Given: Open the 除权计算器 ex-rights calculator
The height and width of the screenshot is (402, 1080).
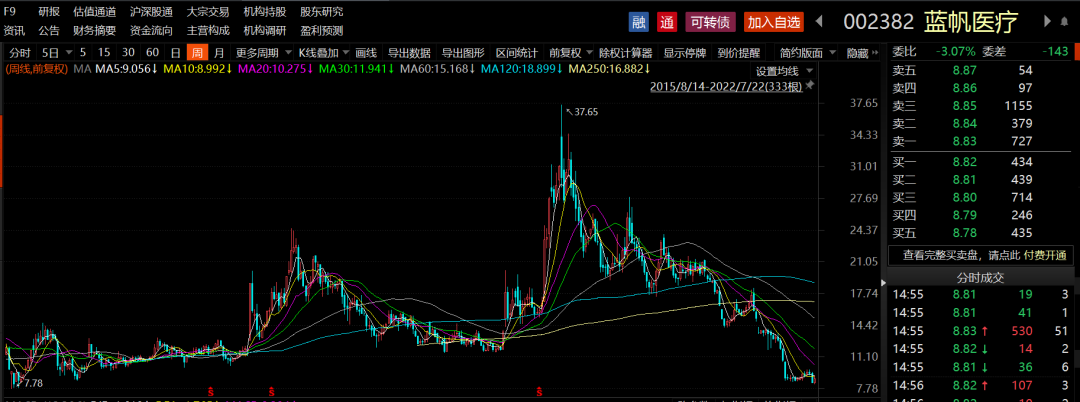Looking at the screenshot, I should [625, 53].
